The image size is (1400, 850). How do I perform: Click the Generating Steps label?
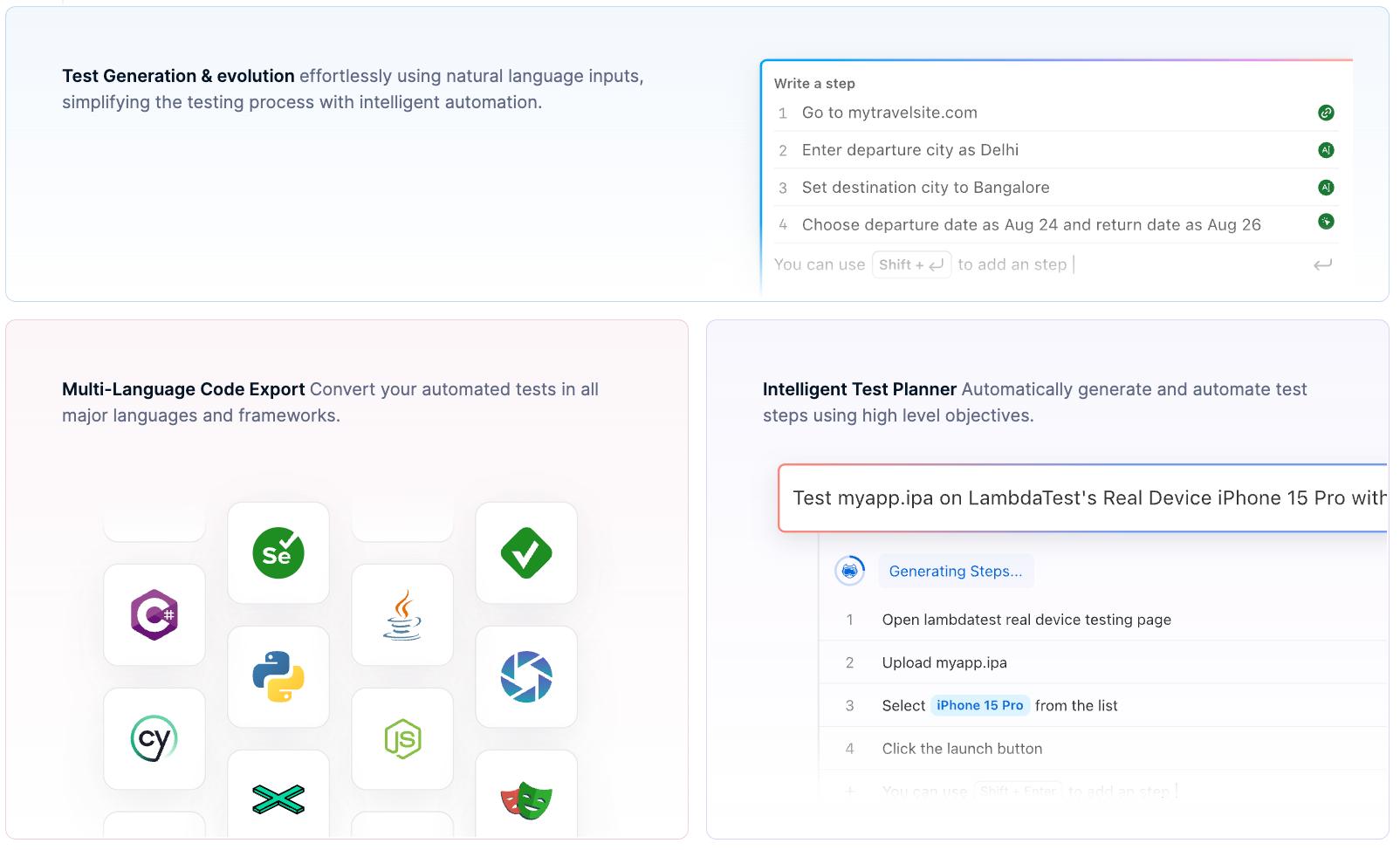pos(956,571)
